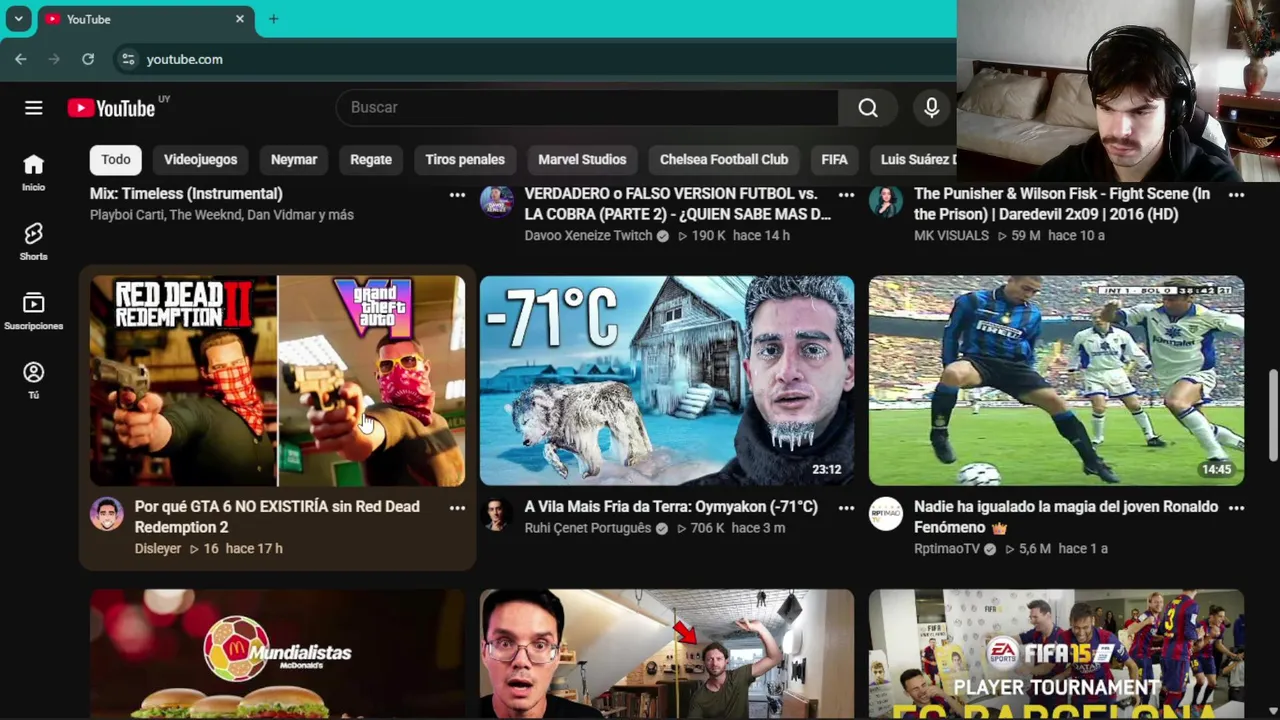Start voice search with microphone

click(x=932, y=108)
